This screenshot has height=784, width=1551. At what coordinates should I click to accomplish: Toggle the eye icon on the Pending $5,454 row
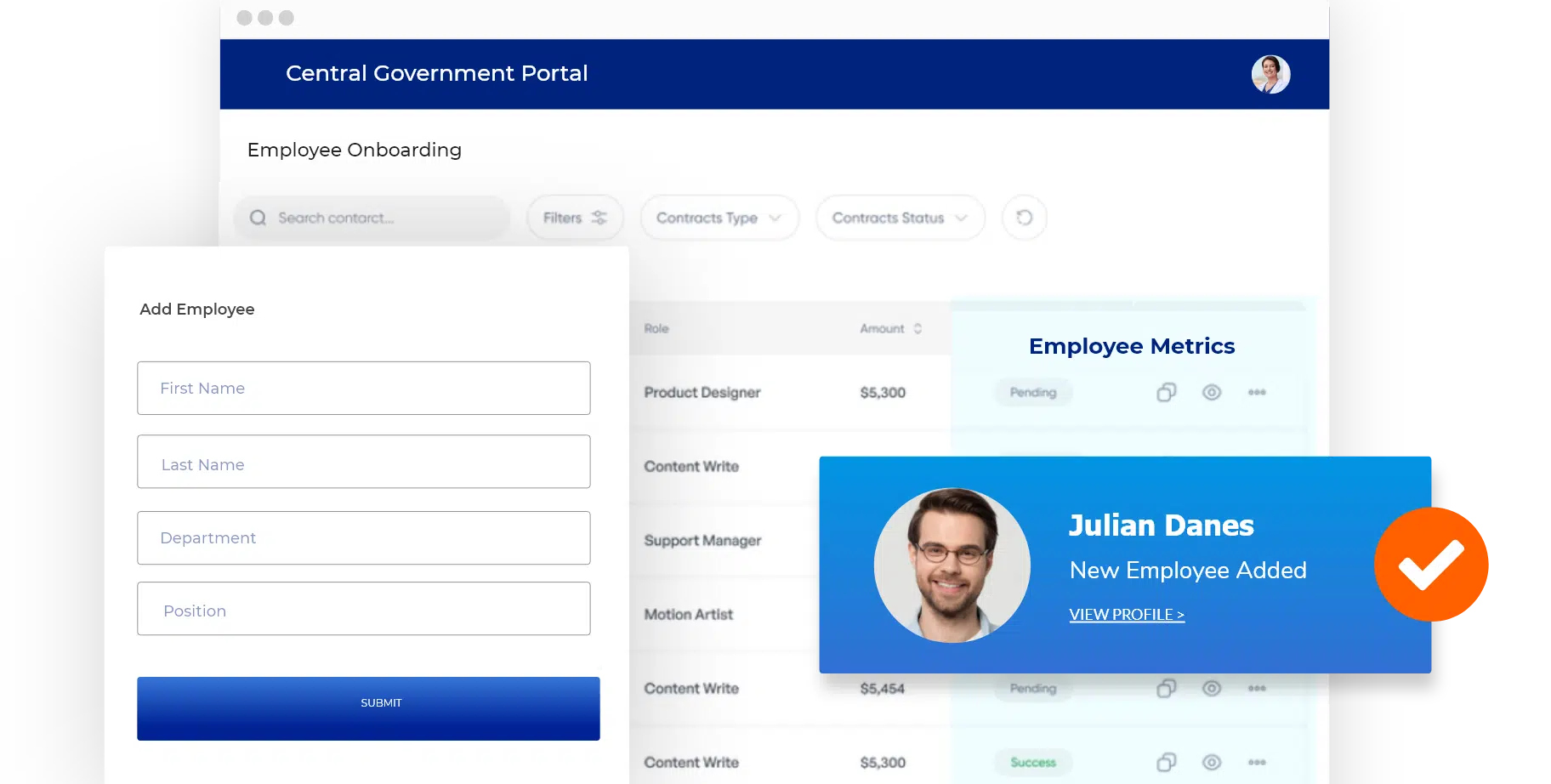coord(1212,688)
